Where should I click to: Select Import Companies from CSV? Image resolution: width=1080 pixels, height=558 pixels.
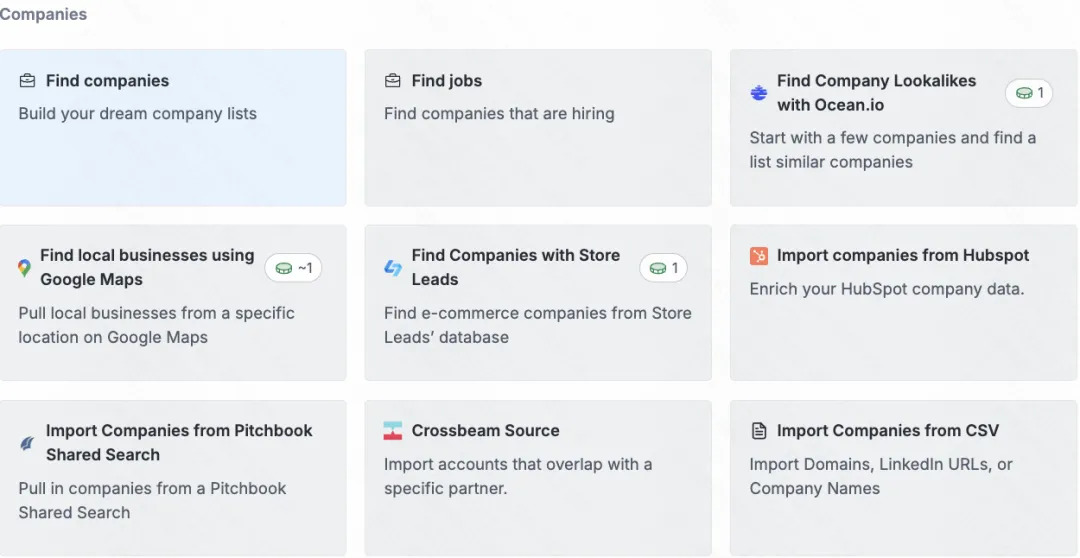coord(904,477)
